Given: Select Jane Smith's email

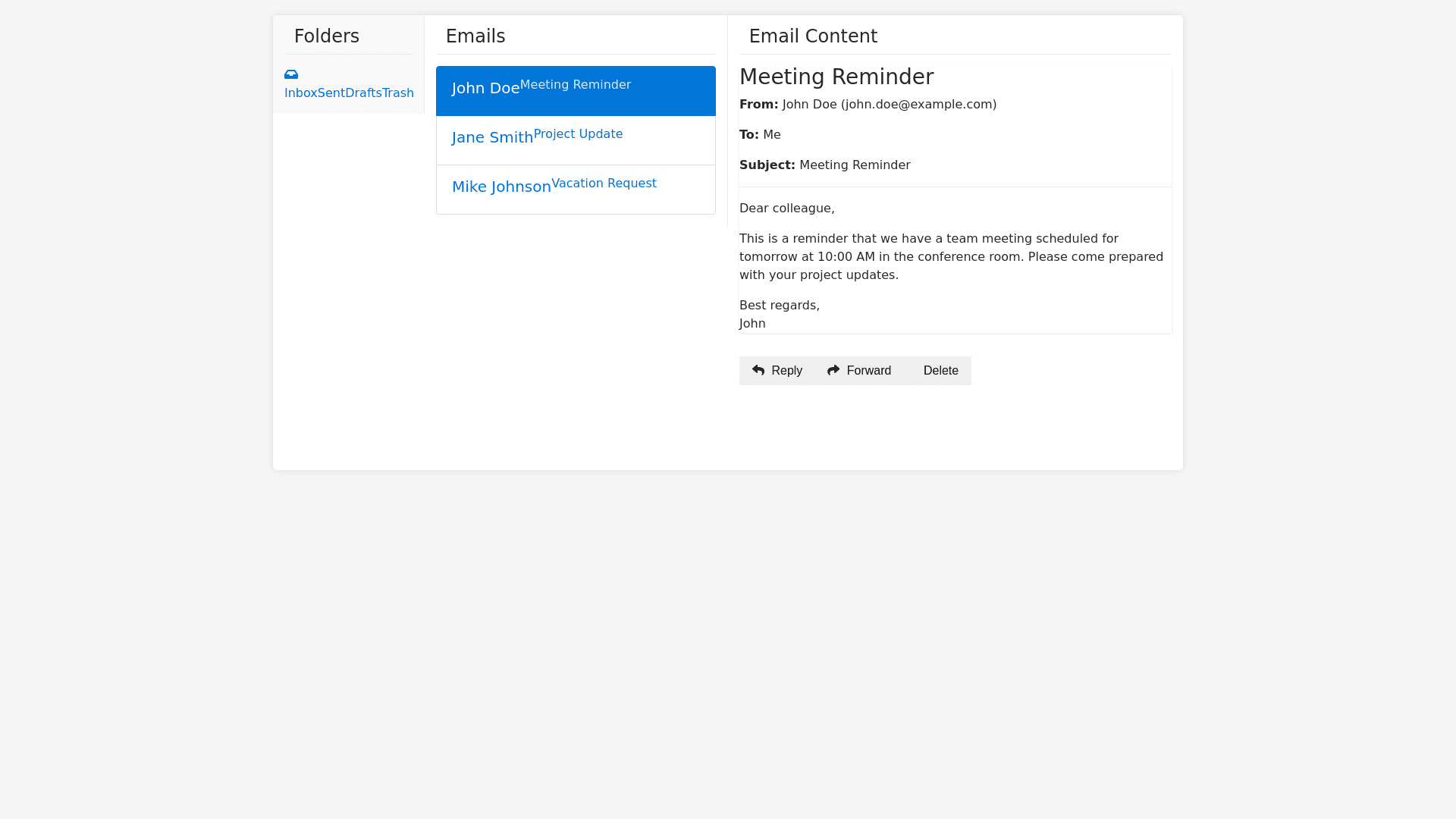Looking at the screenshot, I should click(x=492, y=138).
